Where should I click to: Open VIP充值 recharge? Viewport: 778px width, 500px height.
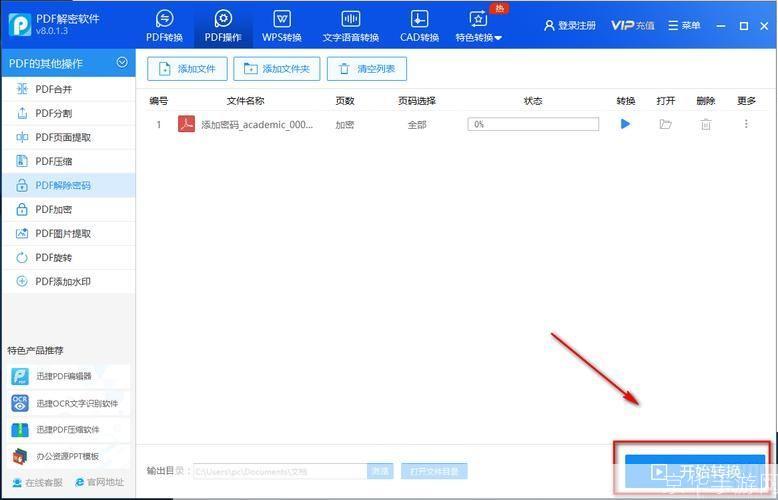[633, 25]
